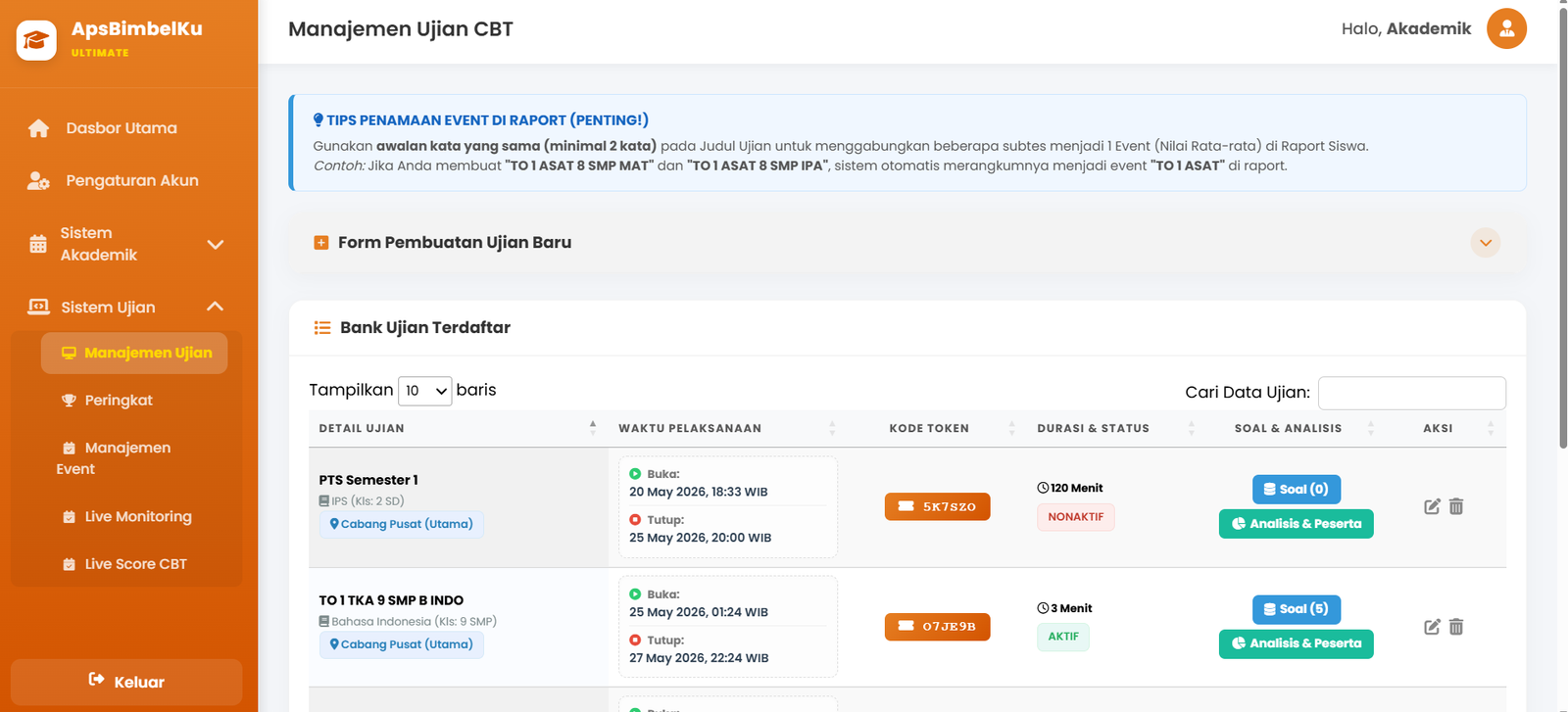Click the ApsBimbelKu graduation cap logo

pos(36,40)
